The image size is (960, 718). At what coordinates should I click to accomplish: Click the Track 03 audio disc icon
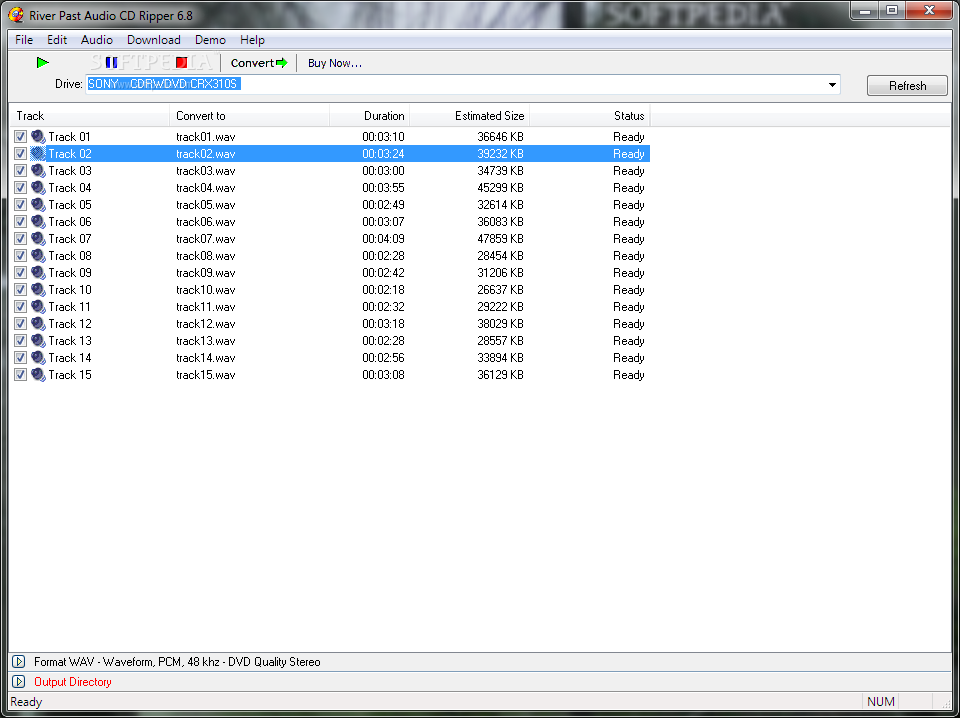click(x=38, y=171)
